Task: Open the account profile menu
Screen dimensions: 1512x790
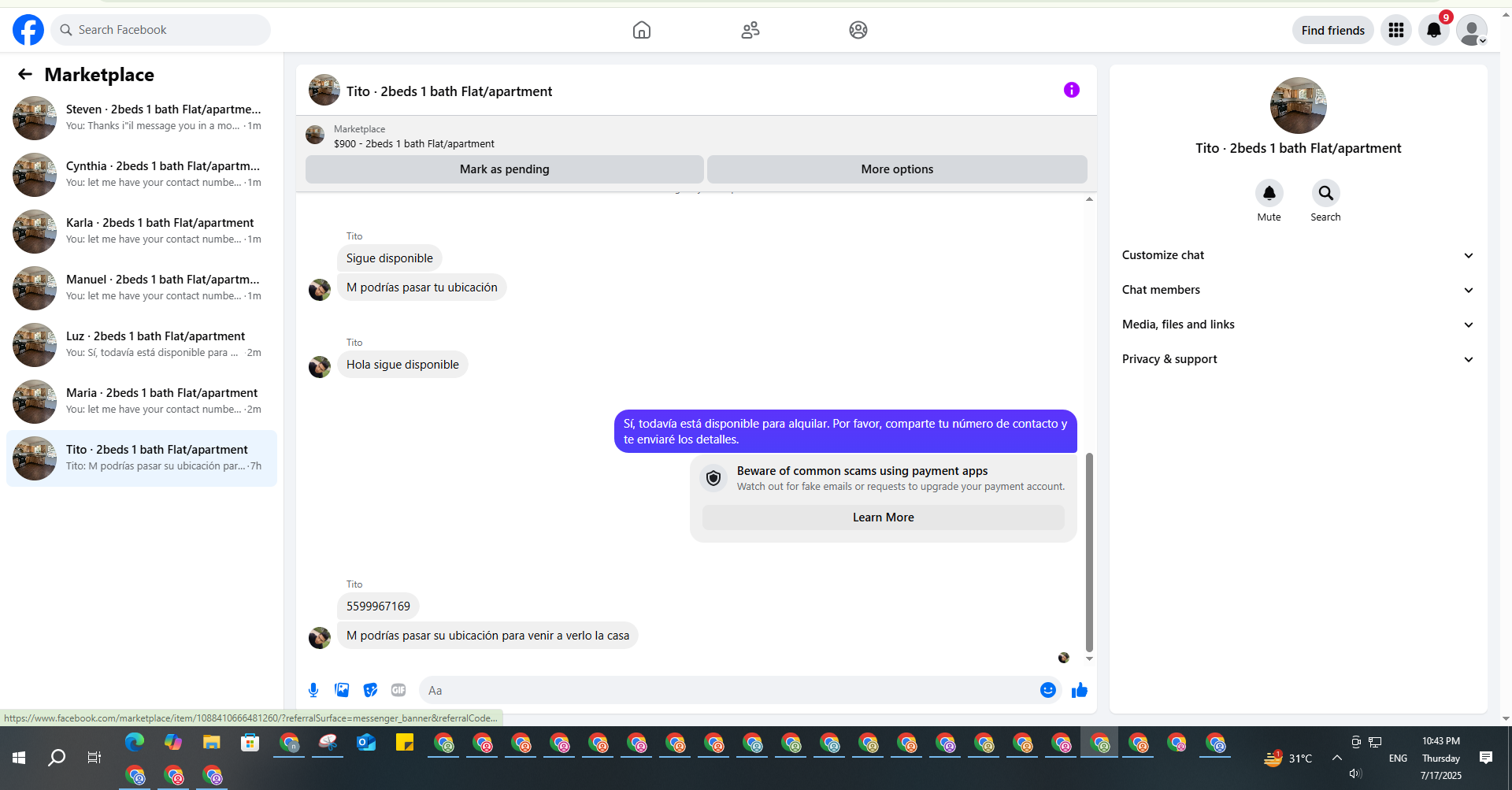Action: point(1472,30)
